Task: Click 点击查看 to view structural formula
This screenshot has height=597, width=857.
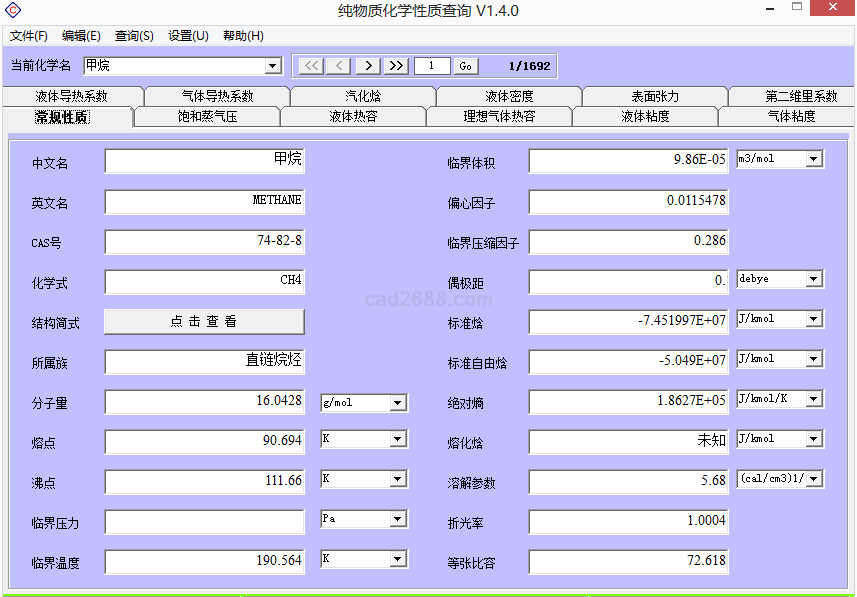Action: pos(204,322)
